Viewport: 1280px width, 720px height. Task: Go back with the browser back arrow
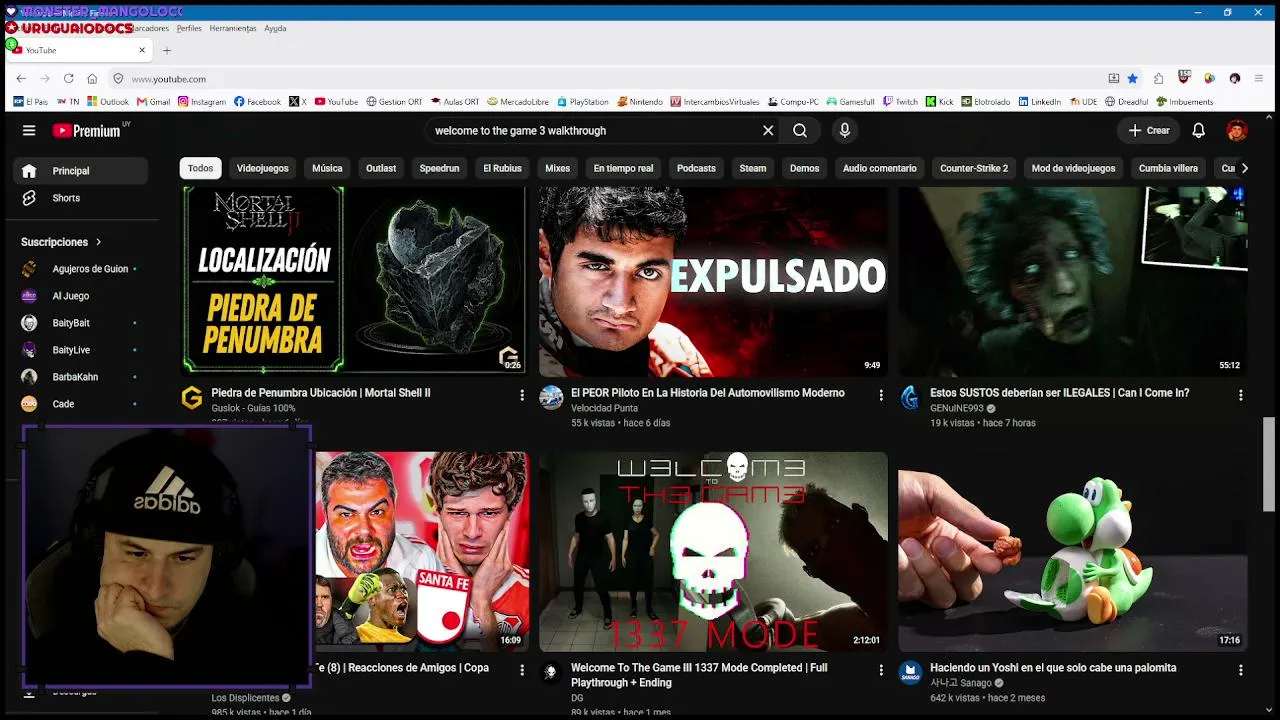click(21, 78)
